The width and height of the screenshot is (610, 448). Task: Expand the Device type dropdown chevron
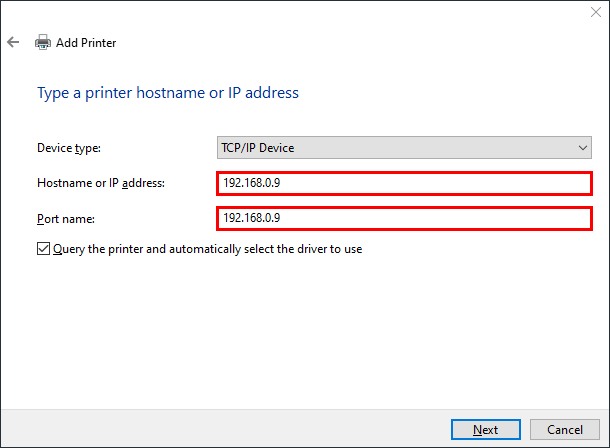coord(582,148)
